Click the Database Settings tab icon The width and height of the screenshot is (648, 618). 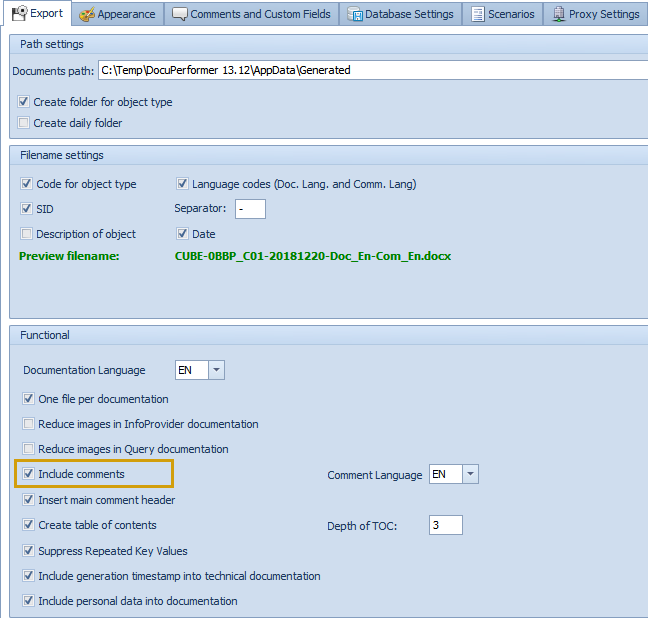(354, 14)
